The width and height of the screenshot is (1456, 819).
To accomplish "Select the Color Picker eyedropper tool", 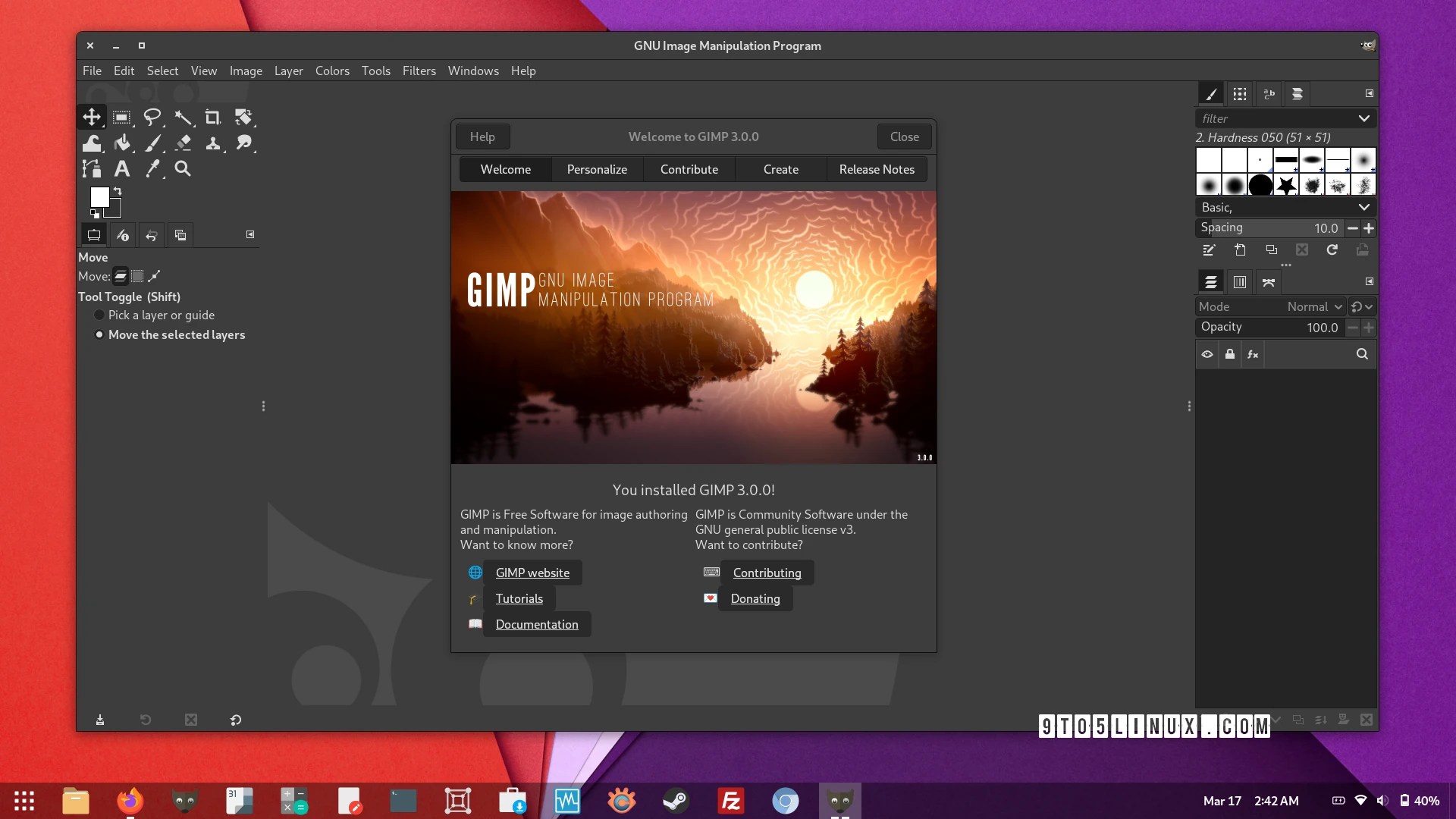I will 152,169.
